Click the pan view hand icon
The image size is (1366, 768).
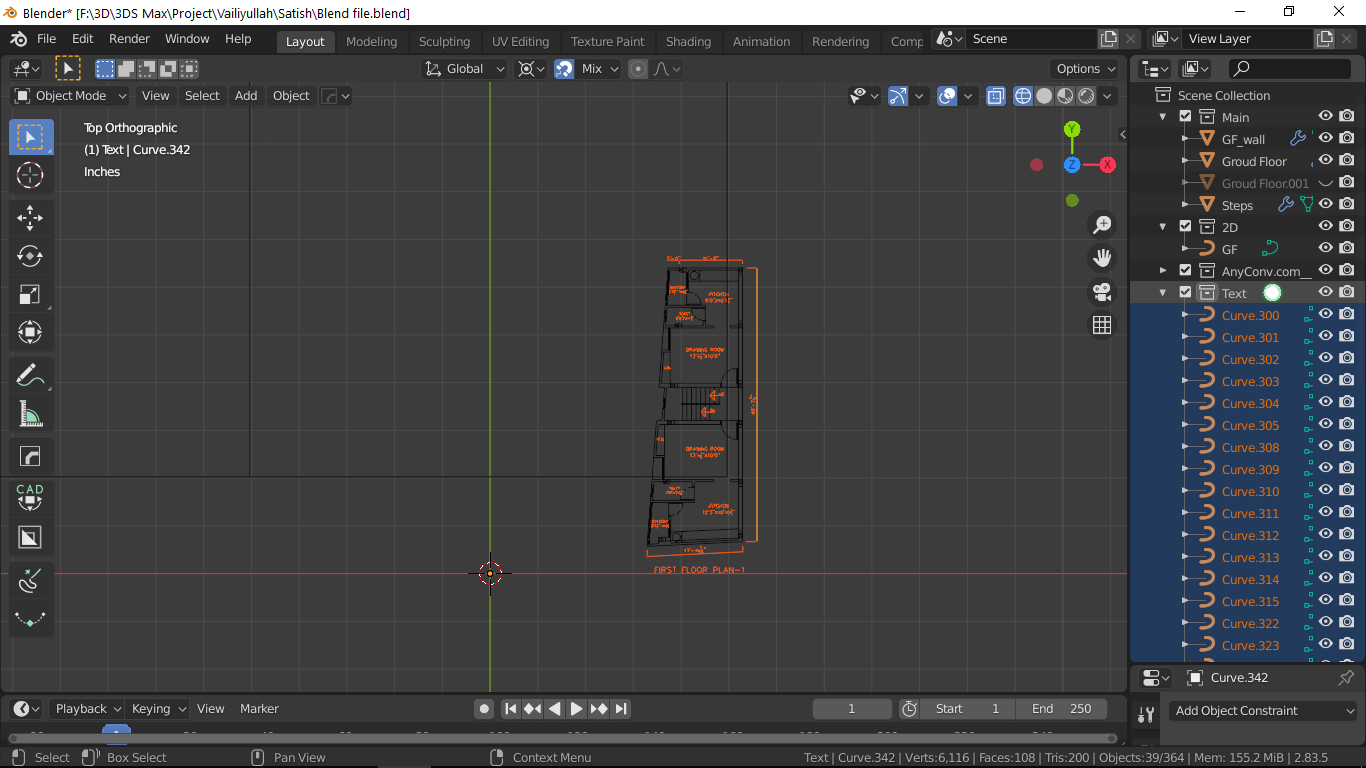(x=1102, y=258)
